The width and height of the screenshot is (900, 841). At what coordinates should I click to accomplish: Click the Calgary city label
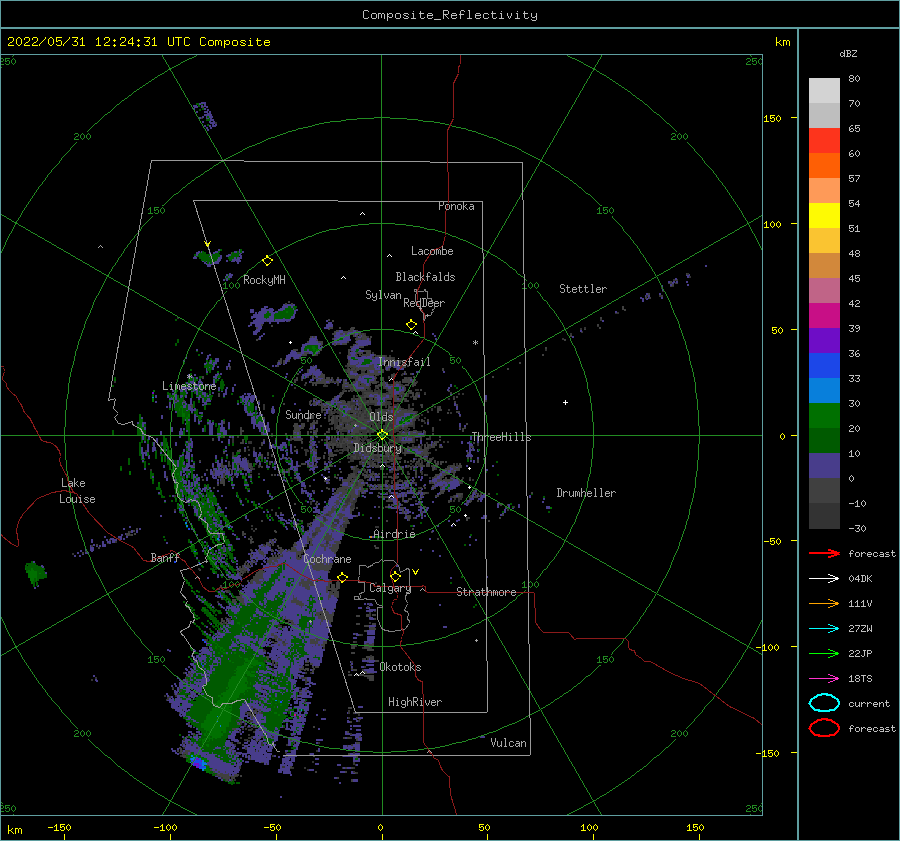coord(390,588)
